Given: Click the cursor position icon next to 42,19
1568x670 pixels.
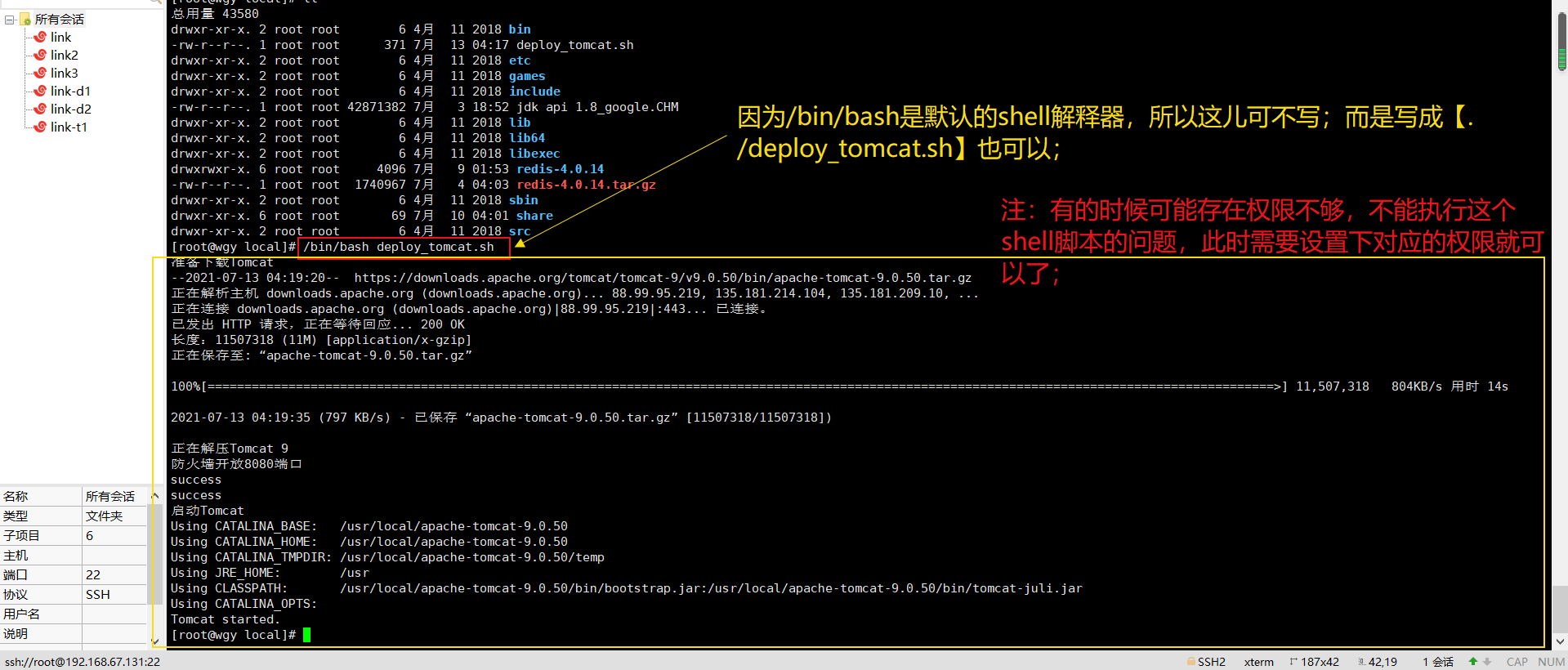Looking at the screenshot, I should [x=1361, y=662].
